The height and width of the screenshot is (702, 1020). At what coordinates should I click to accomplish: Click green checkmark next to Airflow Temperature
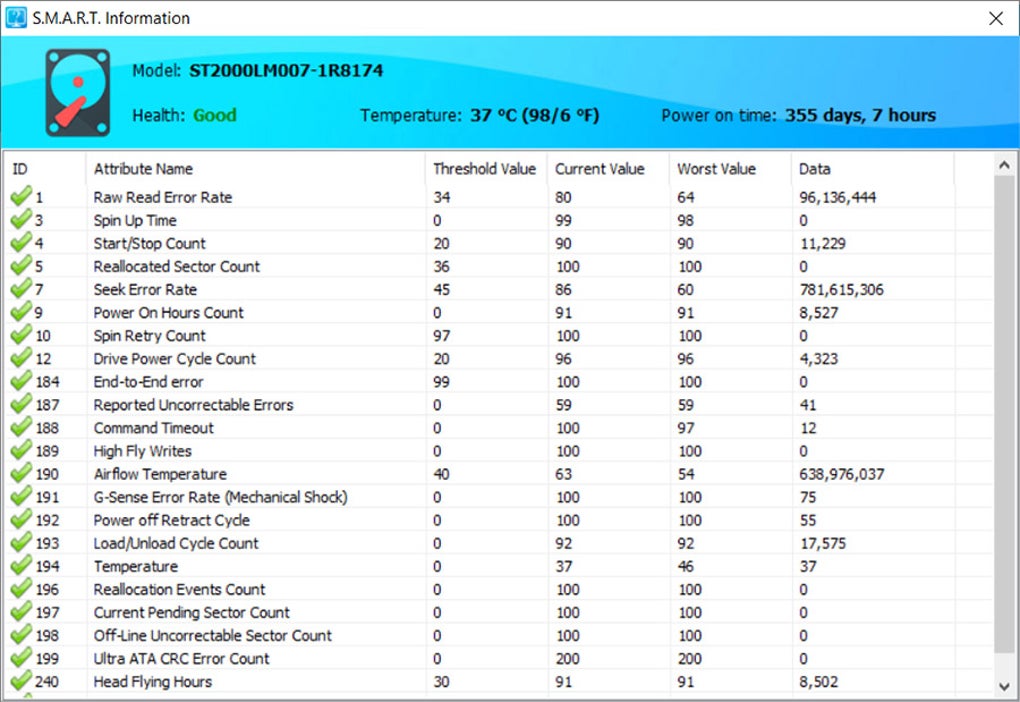point(21,473)
